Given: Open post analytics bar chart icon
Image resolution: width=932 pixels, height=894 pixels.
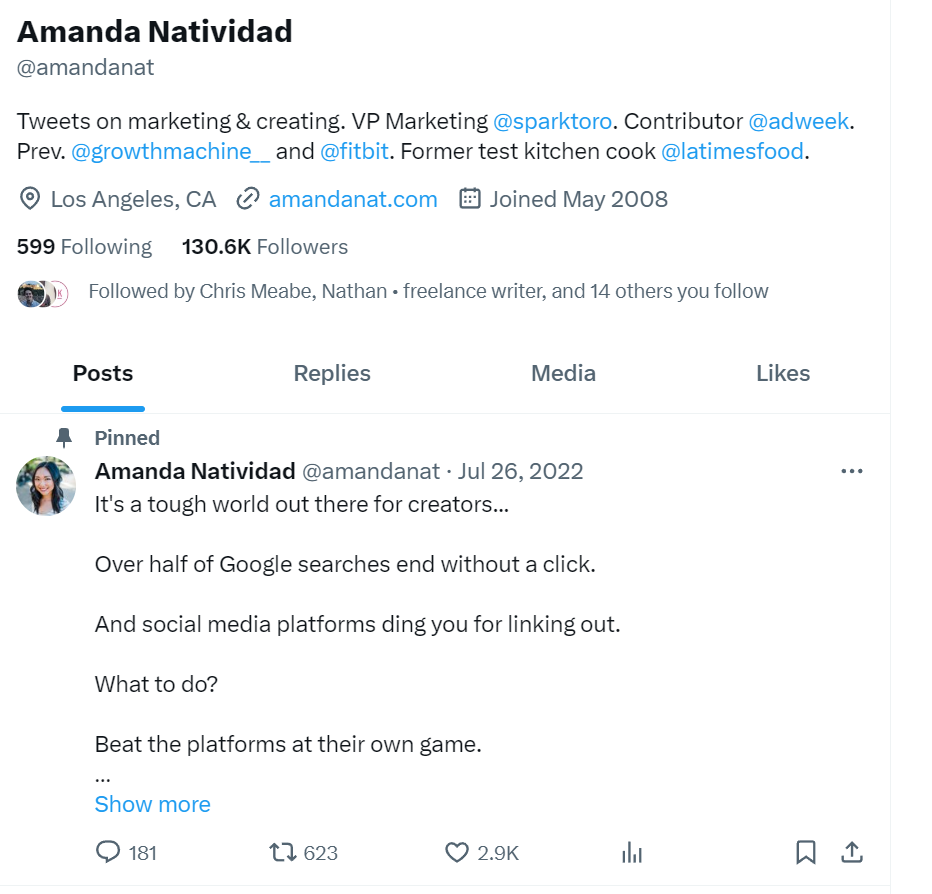Looking at the screenshot, I should (x=631, y=852).
